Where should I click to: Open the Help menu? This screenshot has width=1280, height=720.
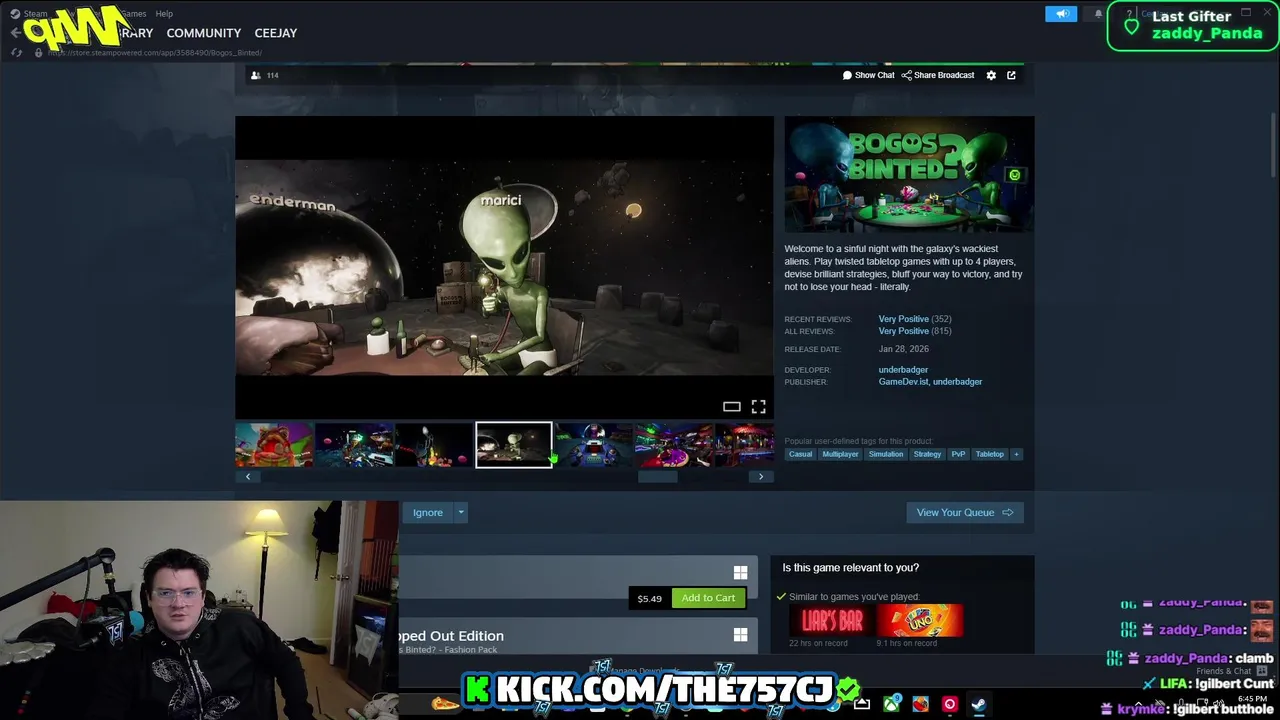pyautogui.click(x=164, y=14)
